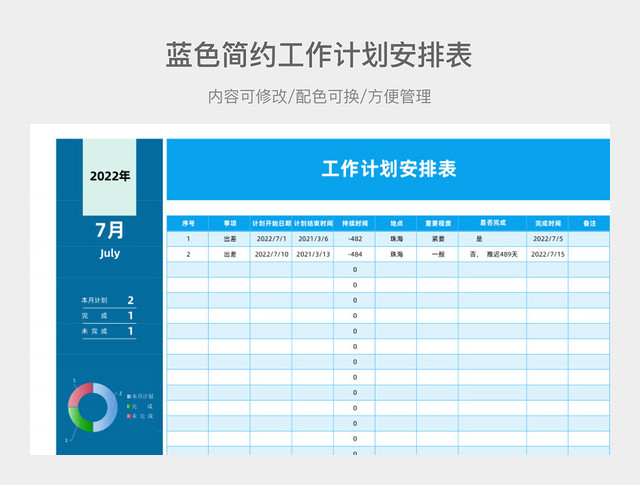Select the 是否完成 column header
Screen dimensions: 640x485
click(x=493, y=223)
